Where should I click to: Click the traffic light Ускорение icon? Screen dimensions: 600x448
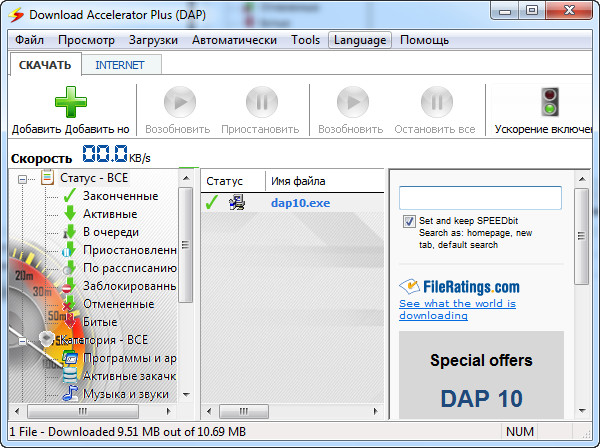(549, 102)
